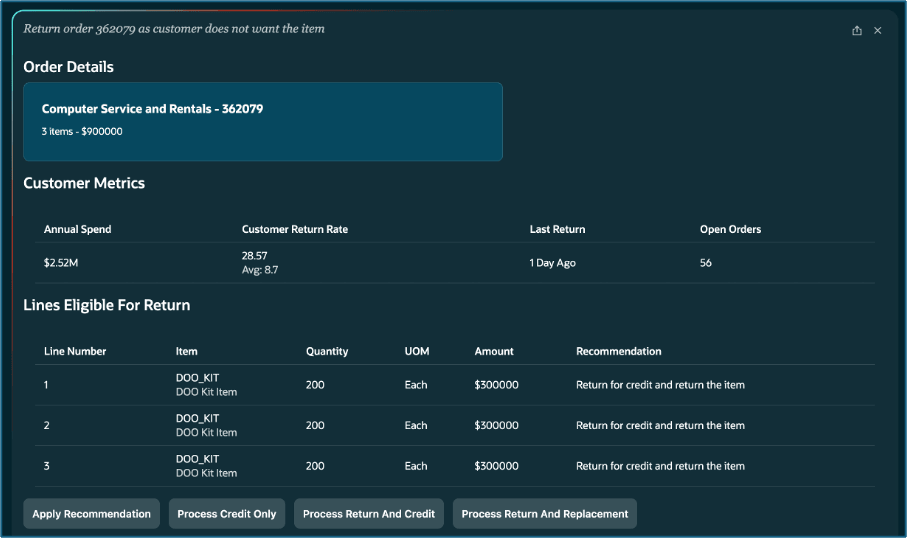The image size is (908, 538).
Task: Click the '1 Day Ago' value
Action: [552, 263]
